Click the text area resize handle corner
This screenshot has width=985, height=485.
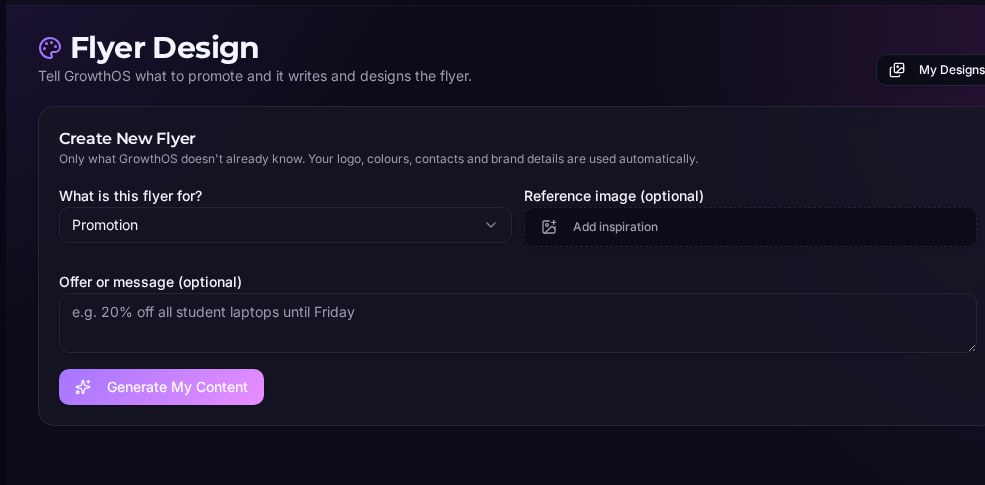[x=972, y=348]
